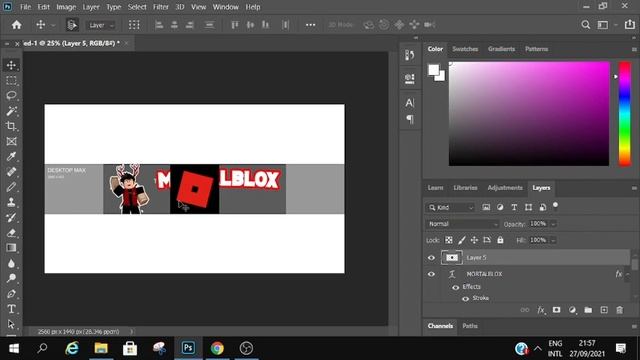Open the Color panel flyout menu
Image resolution: width=640 pixels, height=360 pixels.
634,49
